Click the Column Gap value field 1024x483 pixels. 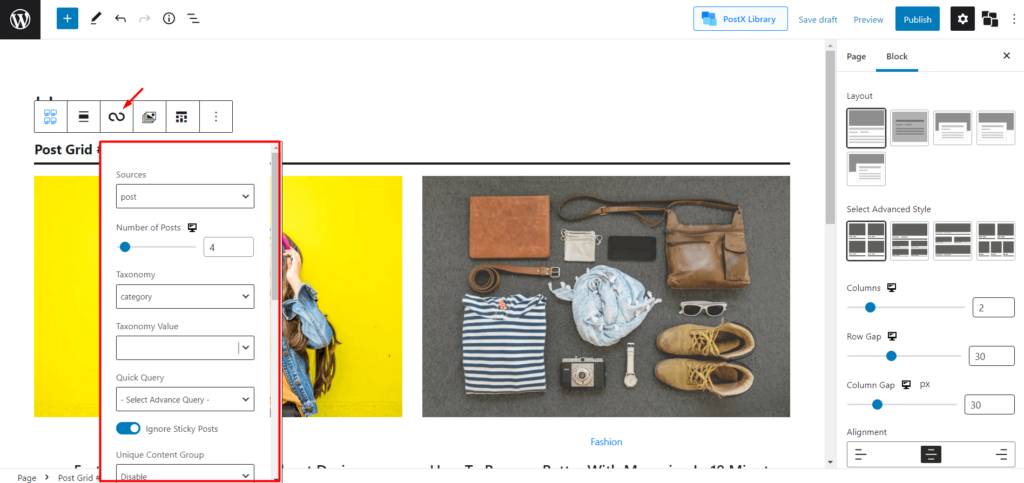point(989,405)
